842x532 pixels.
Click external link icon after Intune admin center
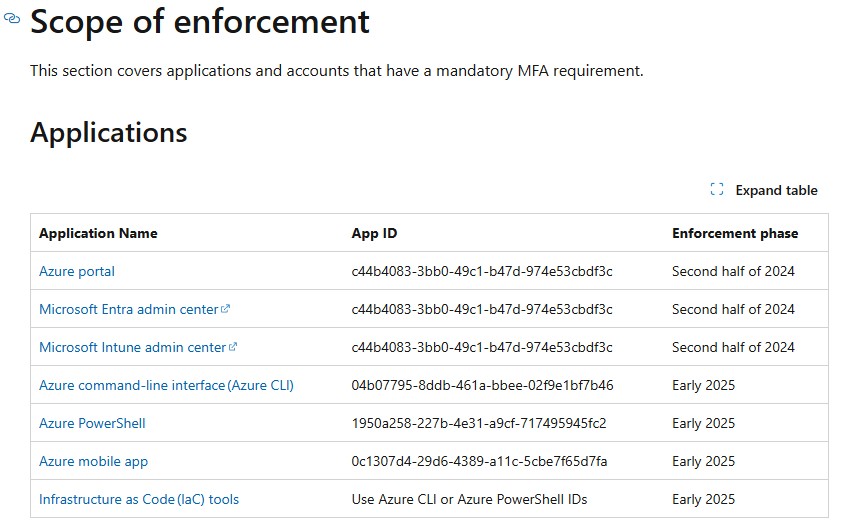click(233, 347)
